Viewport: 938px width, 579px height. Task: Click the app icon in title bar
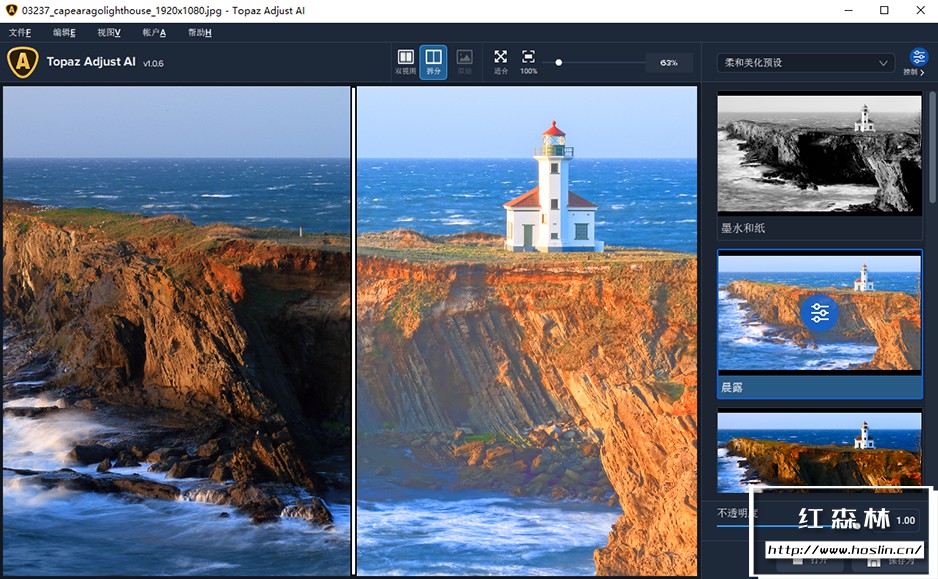11,10
